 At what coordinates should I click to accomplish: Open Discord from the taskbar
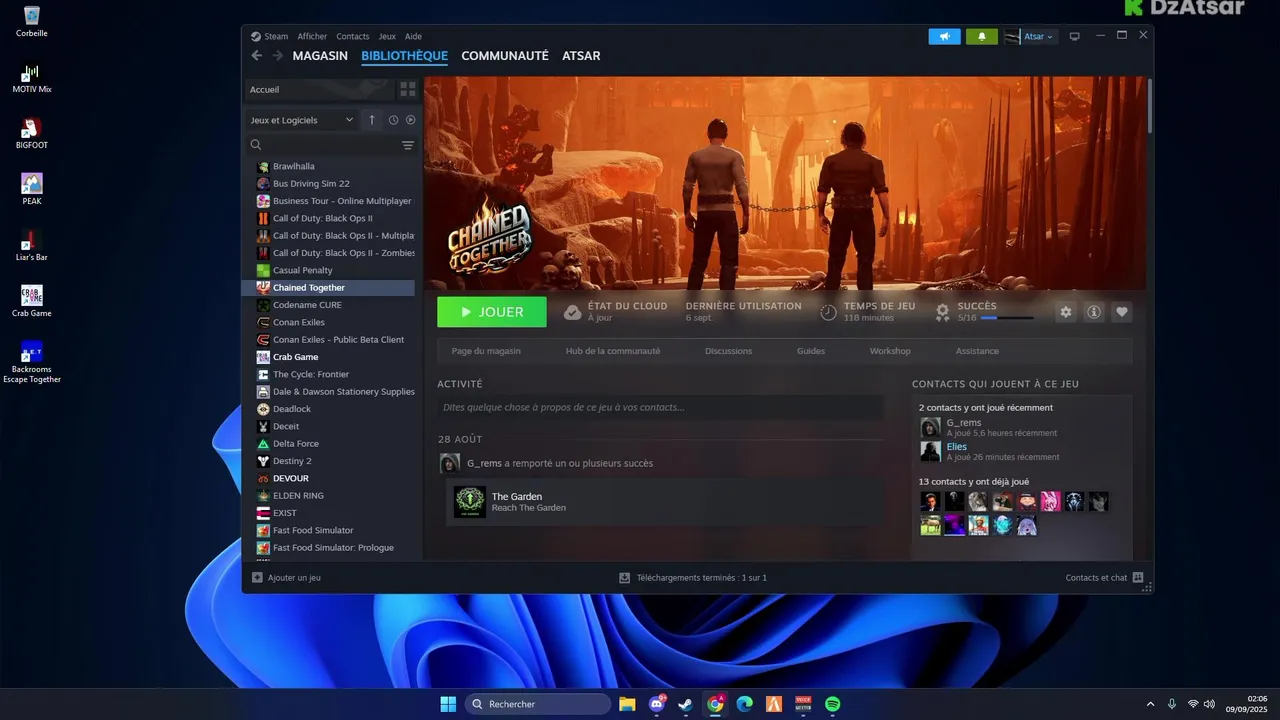657,704
